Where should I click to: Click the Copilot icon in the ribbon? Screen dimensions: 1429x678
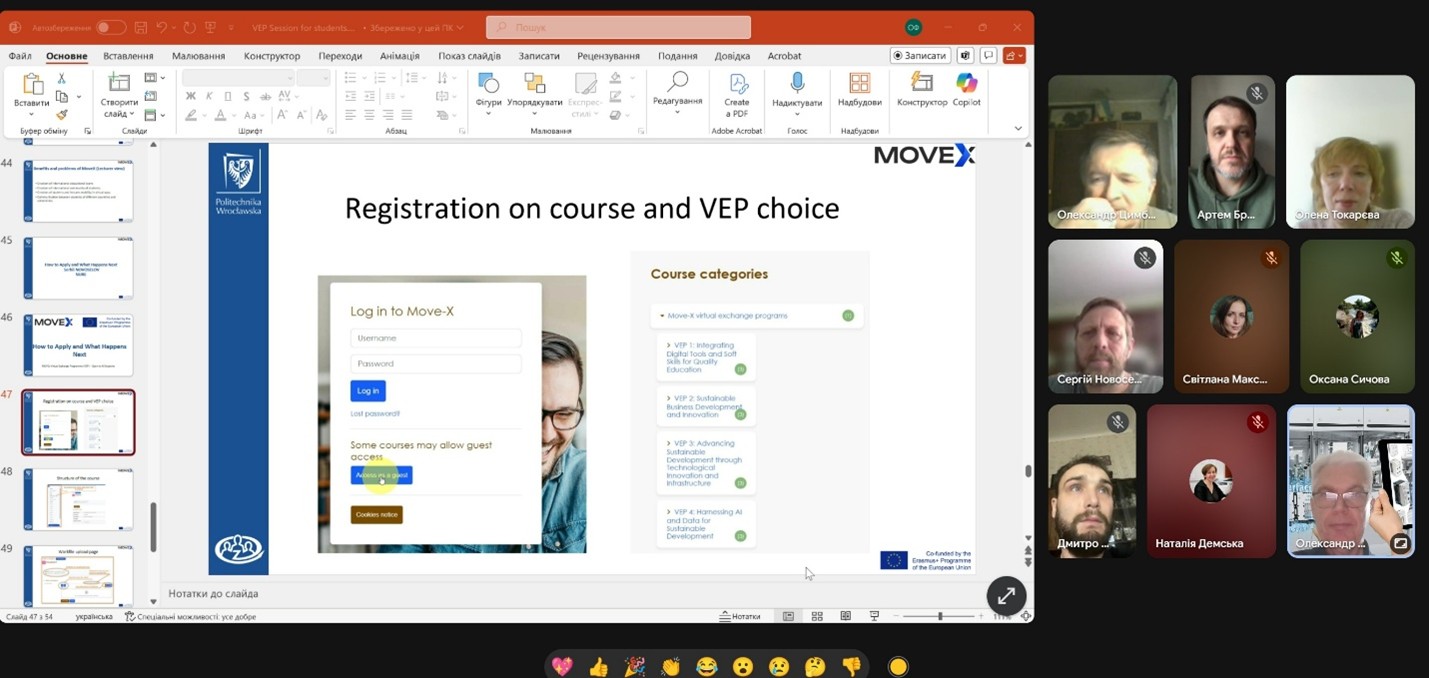[x=966, y=89]
